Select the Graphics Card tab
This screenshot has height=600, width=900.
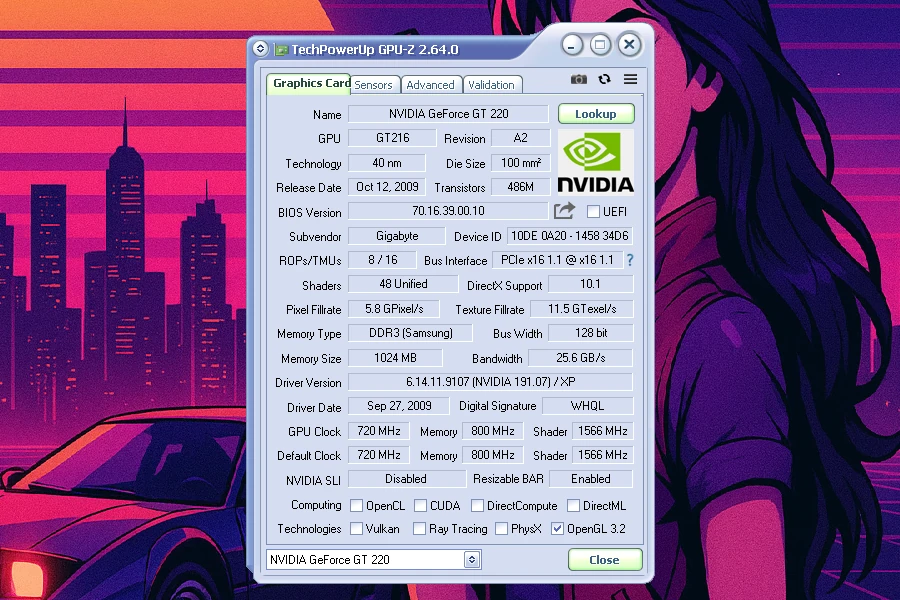point(310,83)
